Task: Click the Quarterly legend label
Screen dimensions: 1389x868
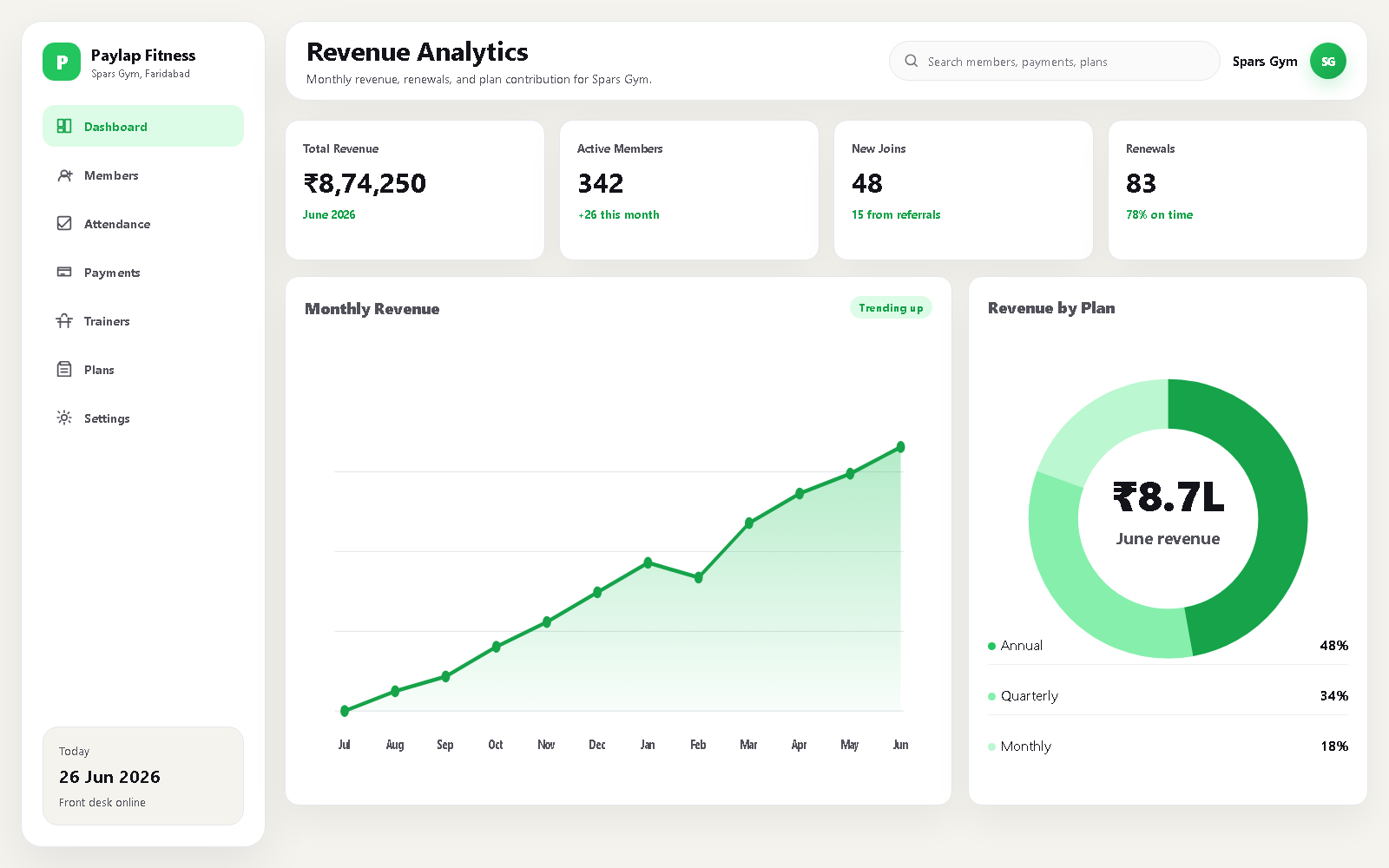Action: [x=1030, y=696]
